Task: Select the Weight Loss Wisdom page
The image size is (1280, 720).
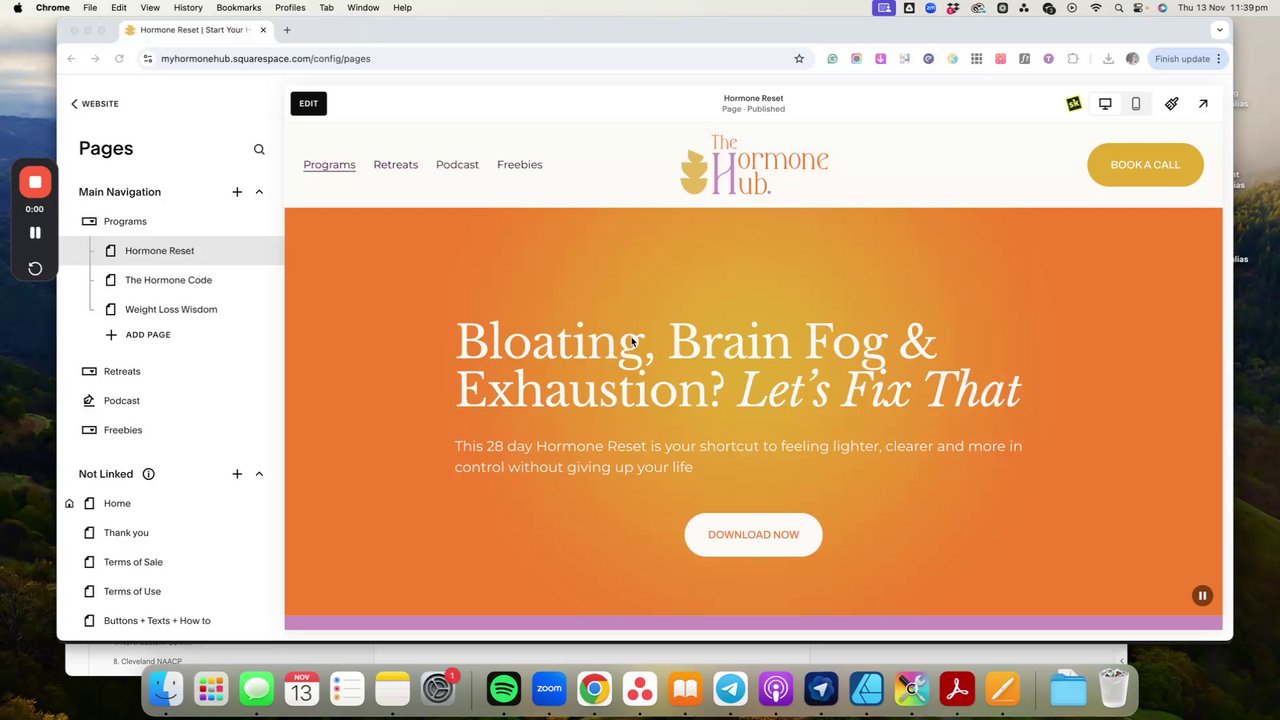Action: (171, 309)
